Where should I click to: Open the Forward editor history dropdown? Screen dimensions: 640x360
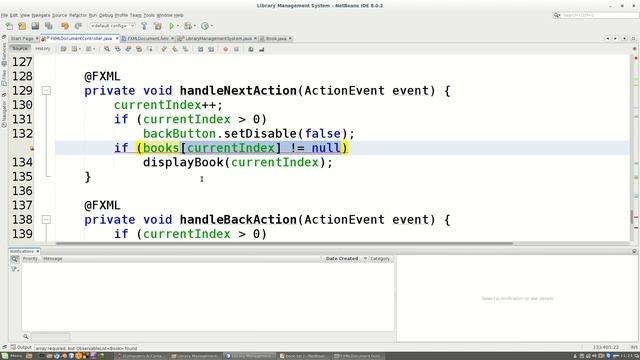point(94,49)
